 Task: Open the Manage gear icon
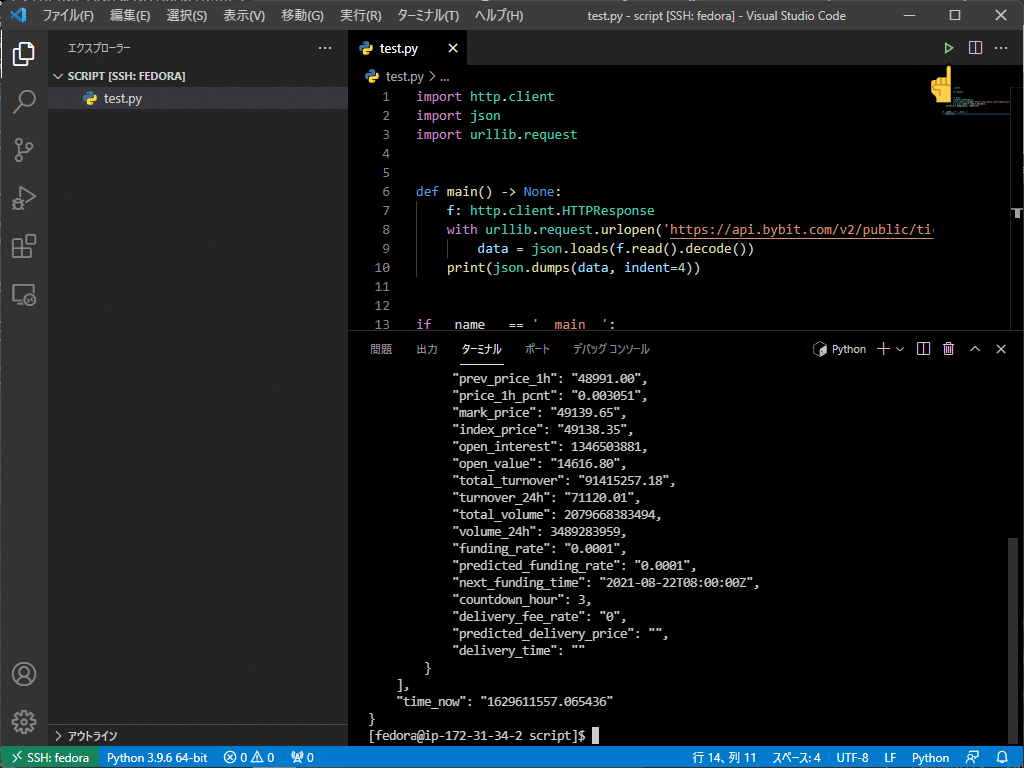click(x=24, y=722)
